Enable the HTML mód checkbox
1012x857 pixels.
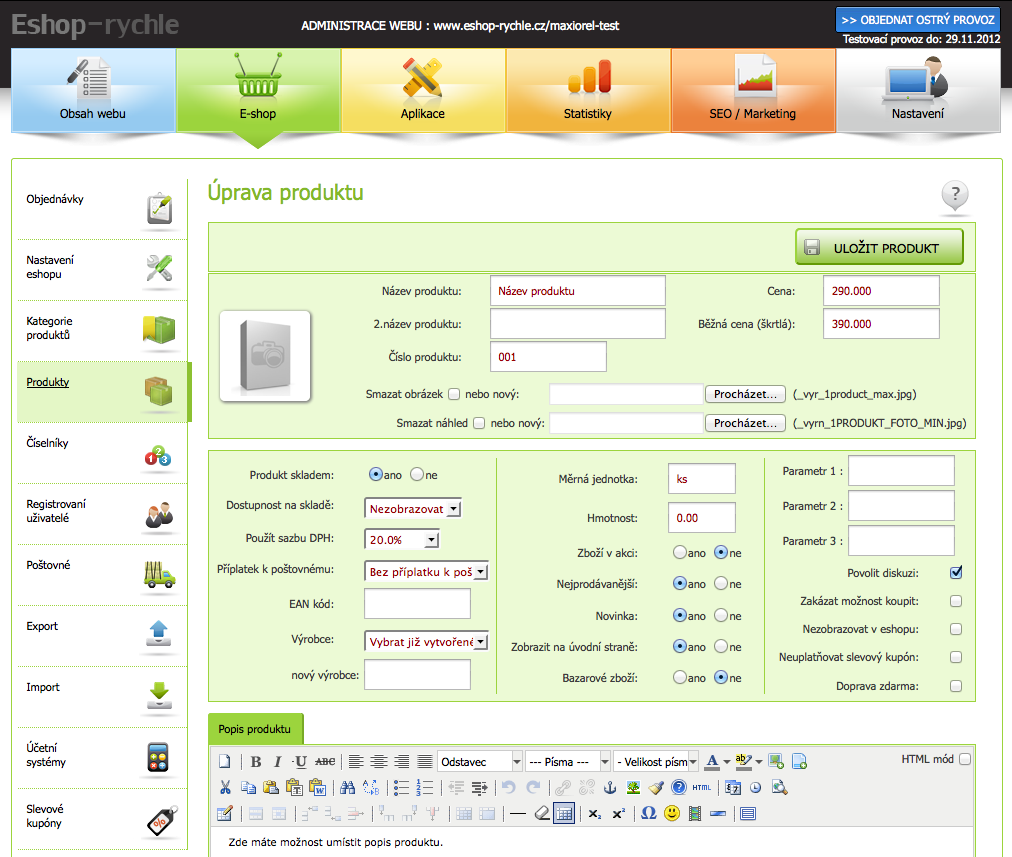click(x=964, y=760)
